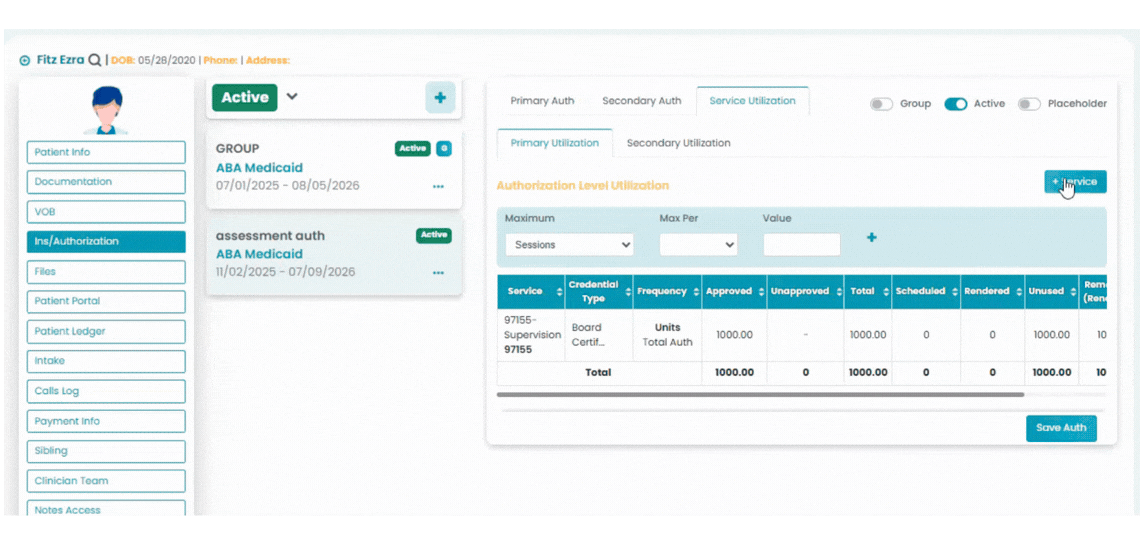This screenshot has width=1140, height=544.
Task: Click the Authorization Level Utilization heading
Action: pos(582,185)
